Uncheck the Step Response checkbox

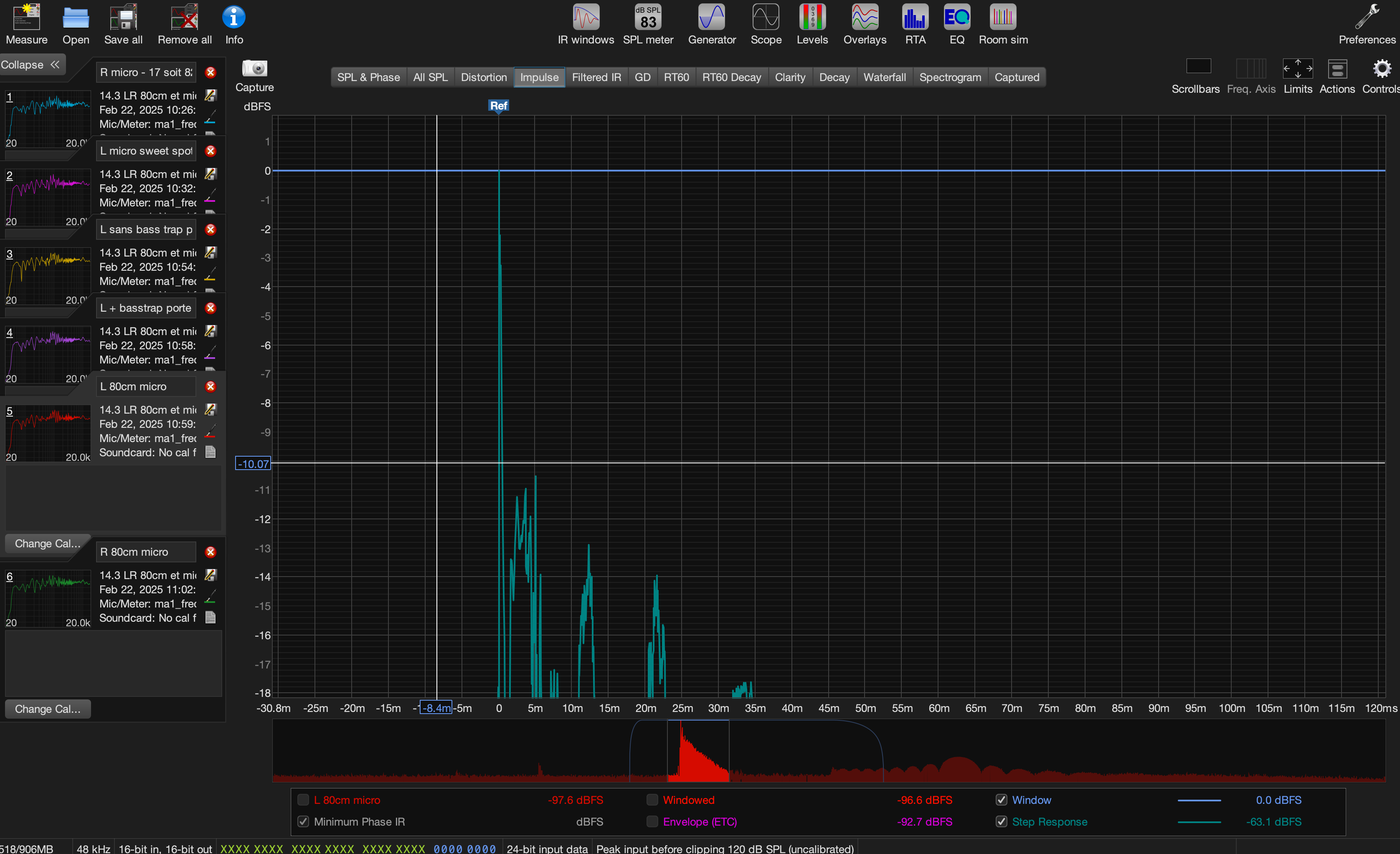(x=1001, y=821)
